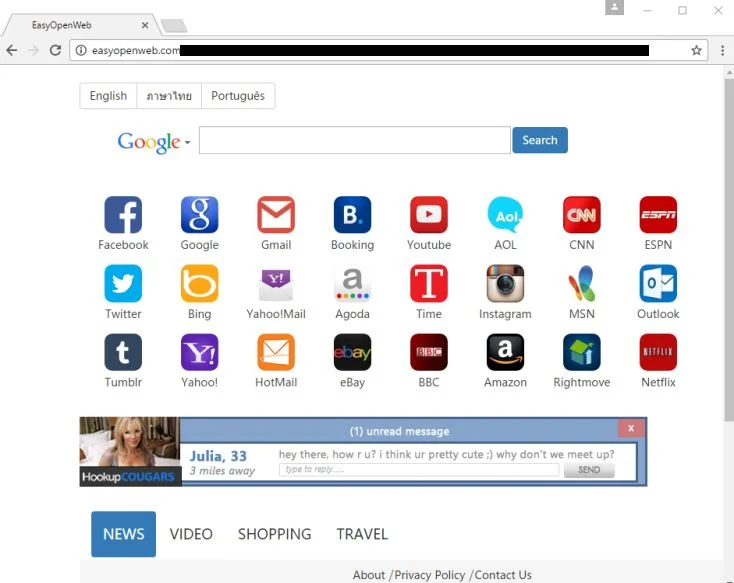Image resolution: width=734 pixels, height=583 pixels.
Task: Open the Bing shortcut icon
Action: click(199, 283)
